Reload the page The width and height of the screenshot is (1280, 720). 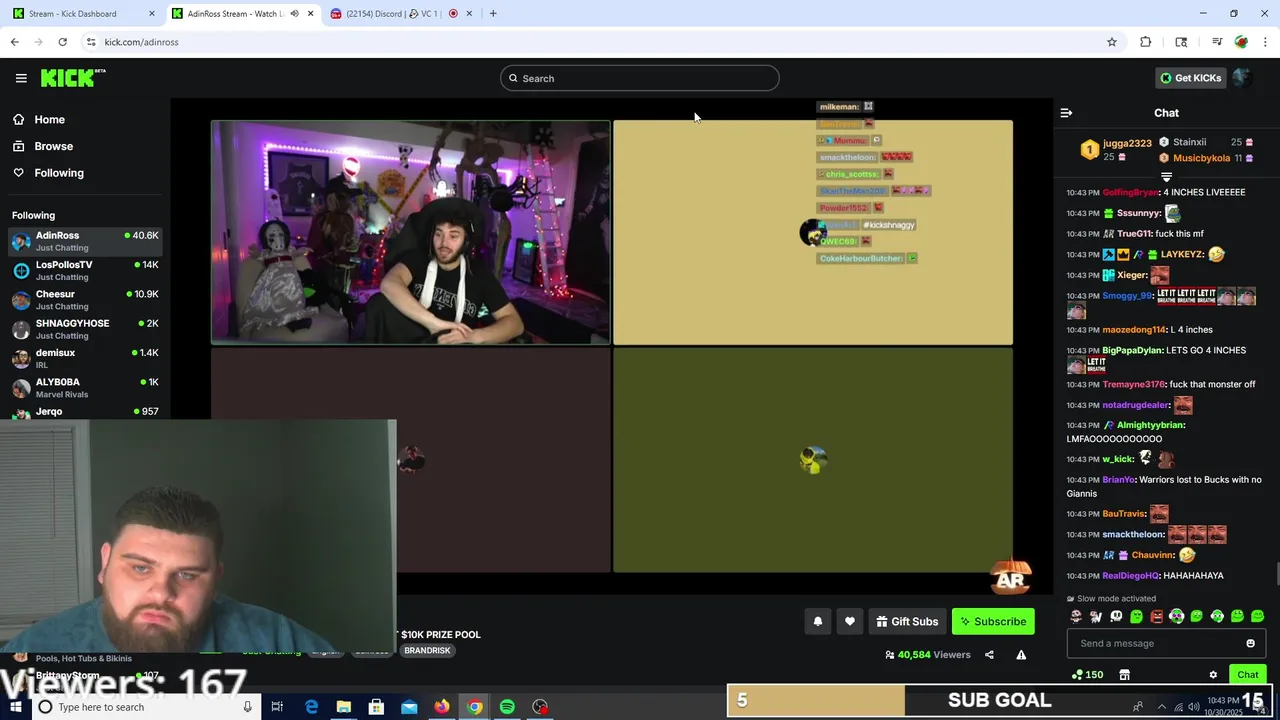pyautogui.click(x=62, y=42)
